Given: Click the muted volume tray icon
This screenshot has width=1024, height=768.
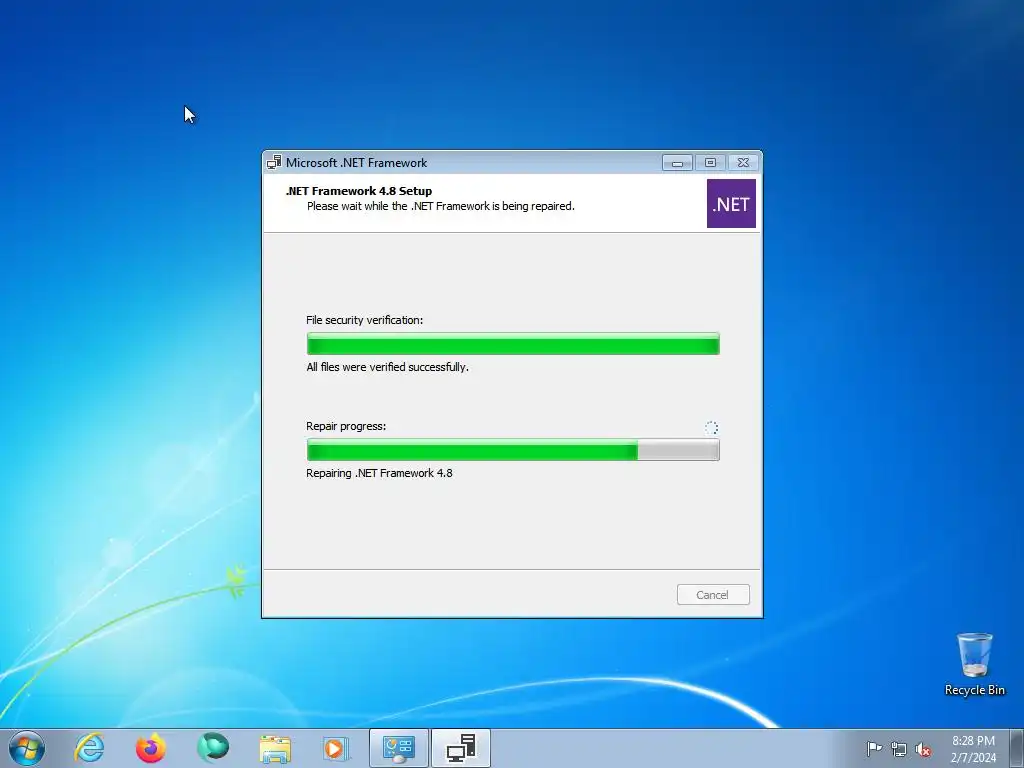Looking at the screenshot, I should [923, 749].
